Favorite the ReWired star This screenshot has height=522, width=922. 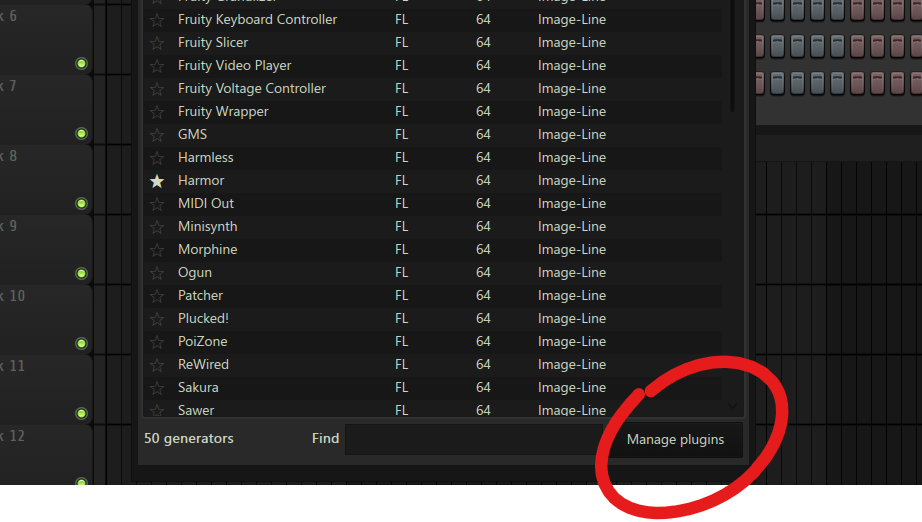pyautogui.click(x=156, y=365)
